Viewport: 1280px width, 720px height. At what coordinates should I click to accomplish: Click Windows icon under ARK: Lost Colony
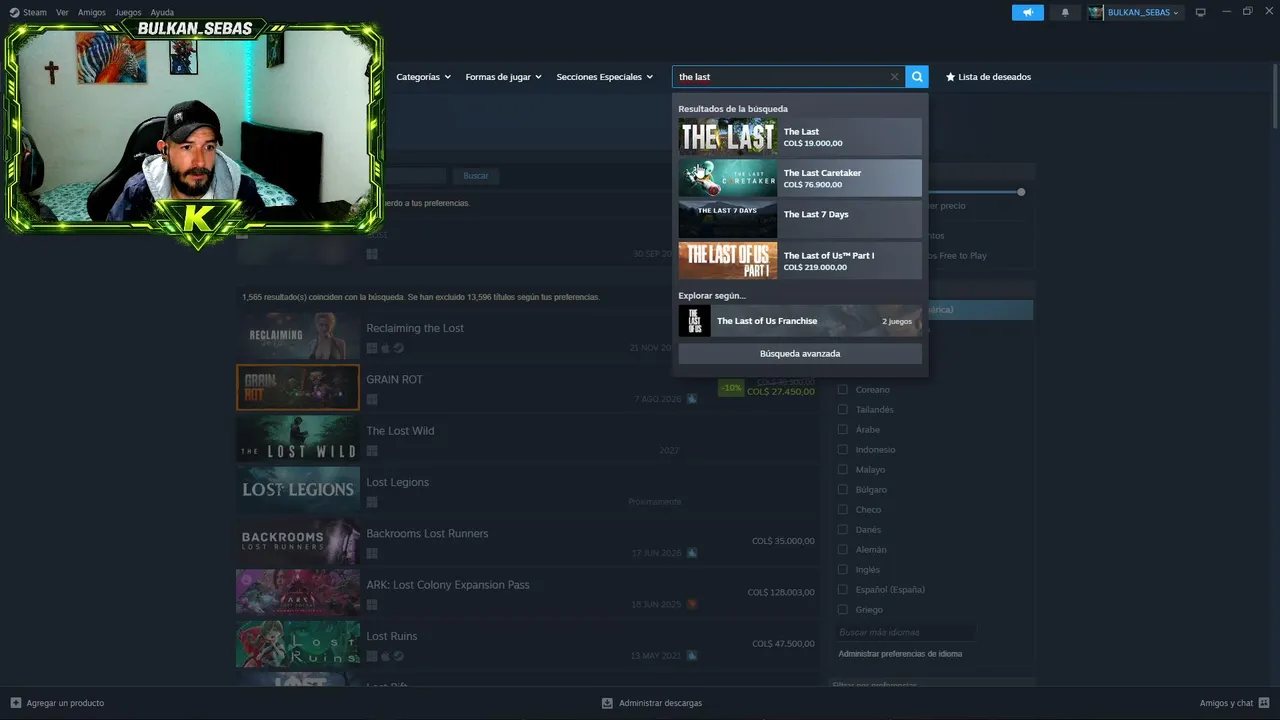coord(372,604)
